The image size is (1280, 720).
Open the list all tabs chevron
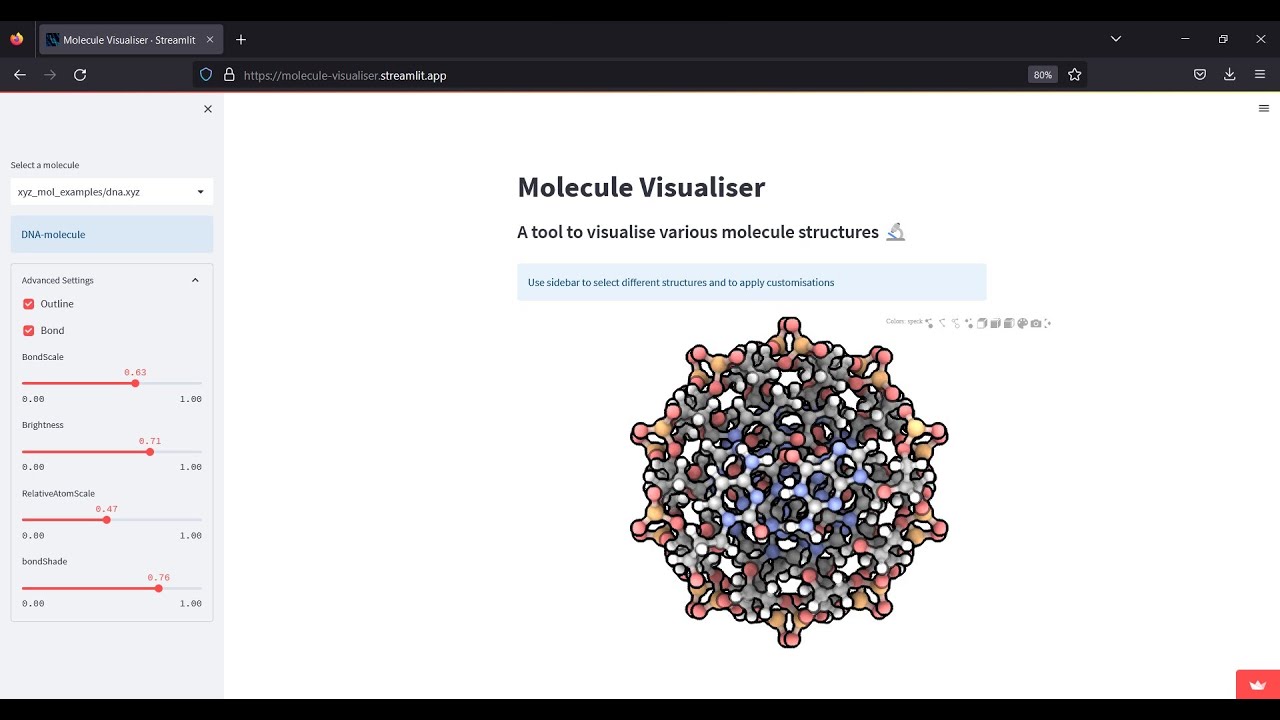[1116, 39]
